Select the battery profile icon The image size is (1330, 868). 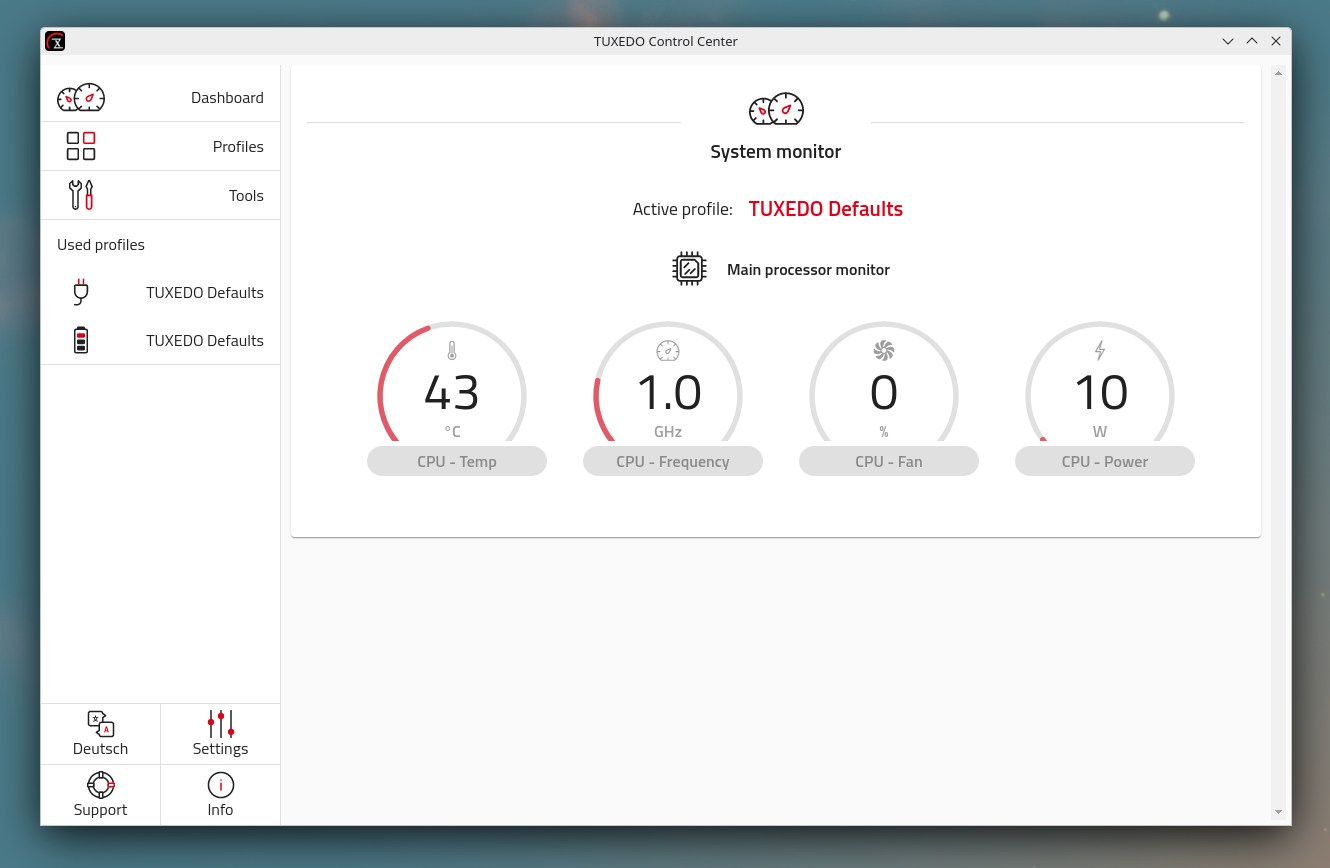(81, 340)
